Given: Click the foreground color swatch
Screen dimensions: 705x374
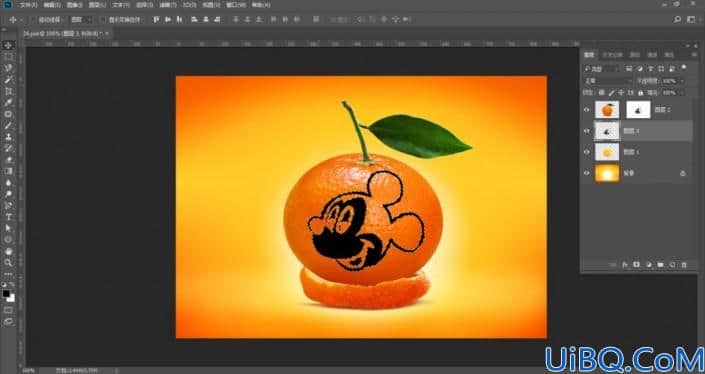Looking at the screenshot, I should (x=6, y=294).
